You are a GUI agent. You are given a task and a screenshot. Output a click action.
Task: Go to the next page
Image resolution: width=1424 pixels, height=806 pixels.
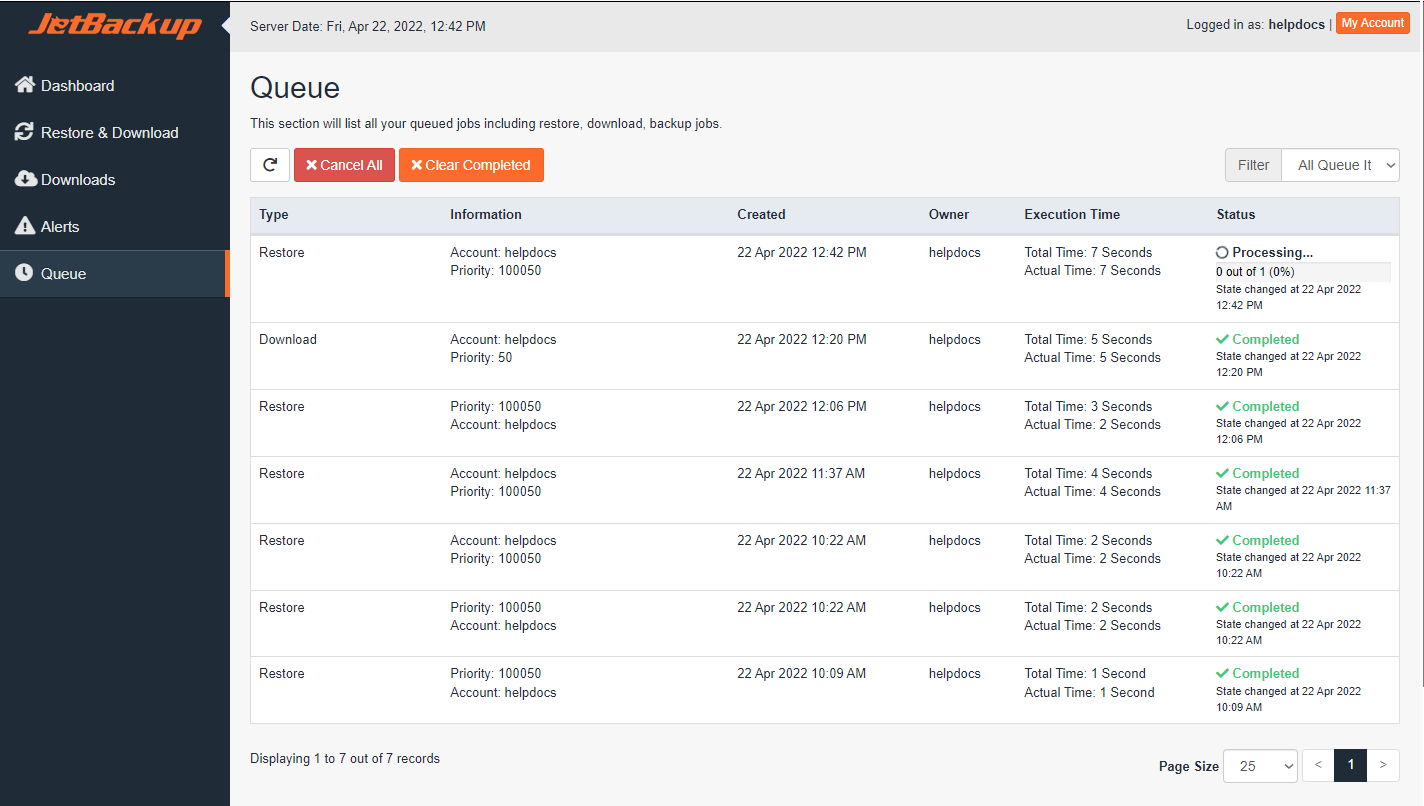coord(1383,765)
